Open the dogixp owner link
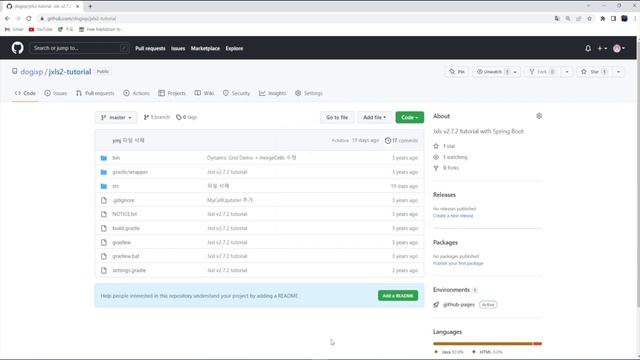640x360 pixels. pos(31,72)
